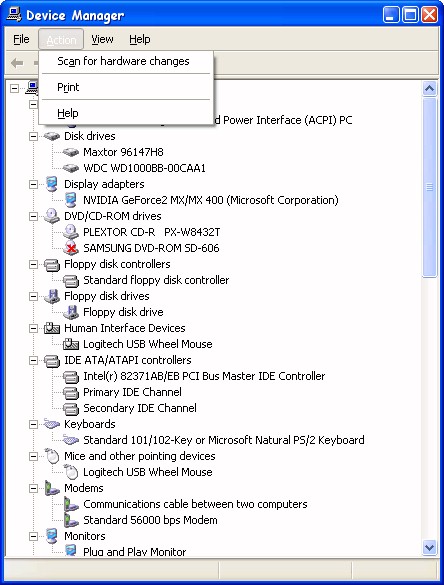Collapse the Disk drives node
The image size is (444, 585).
click(x=33, y=137)
